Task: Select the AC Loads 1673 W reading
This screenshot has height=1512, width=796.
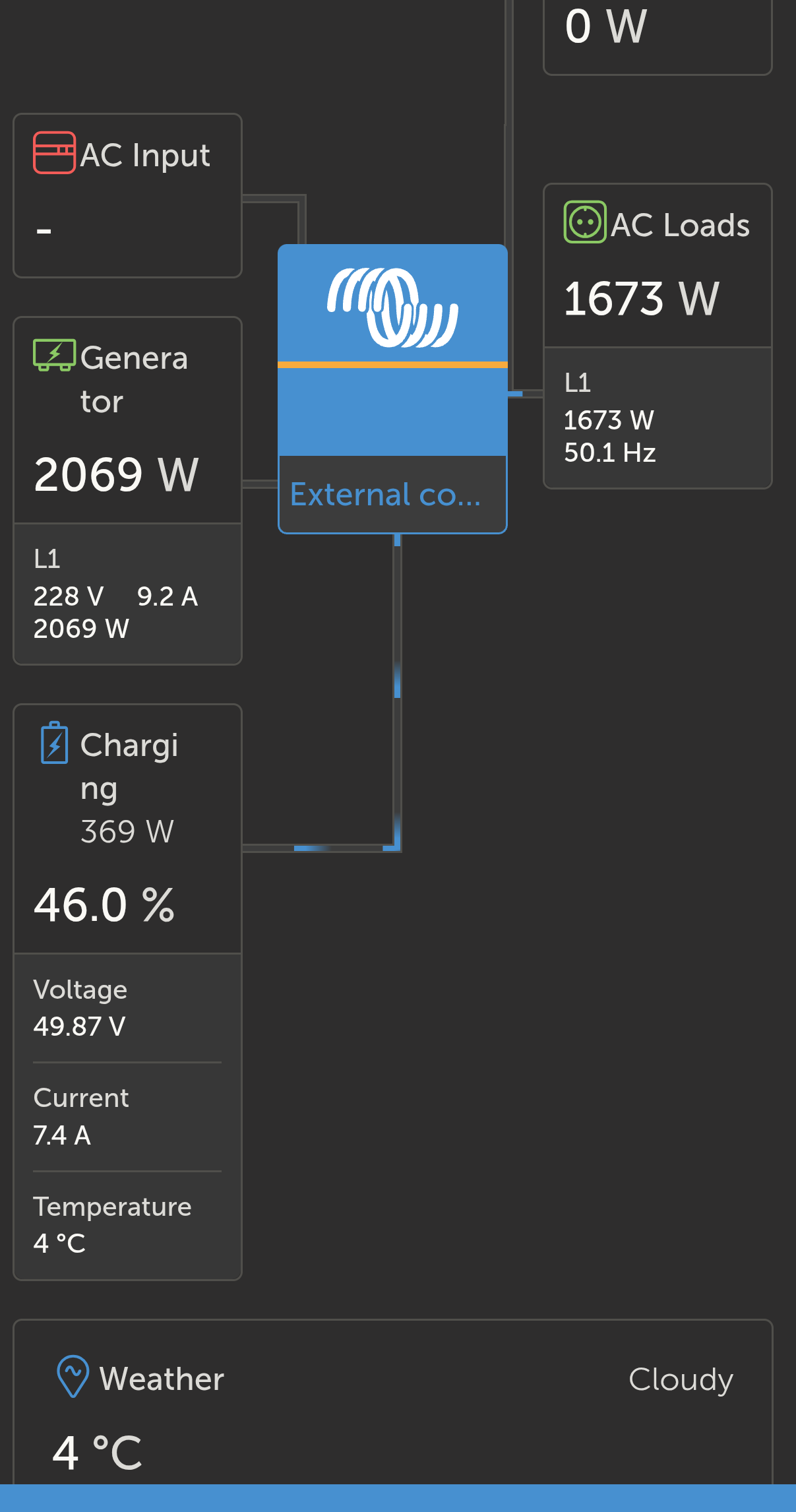Action: pos(641,298)
